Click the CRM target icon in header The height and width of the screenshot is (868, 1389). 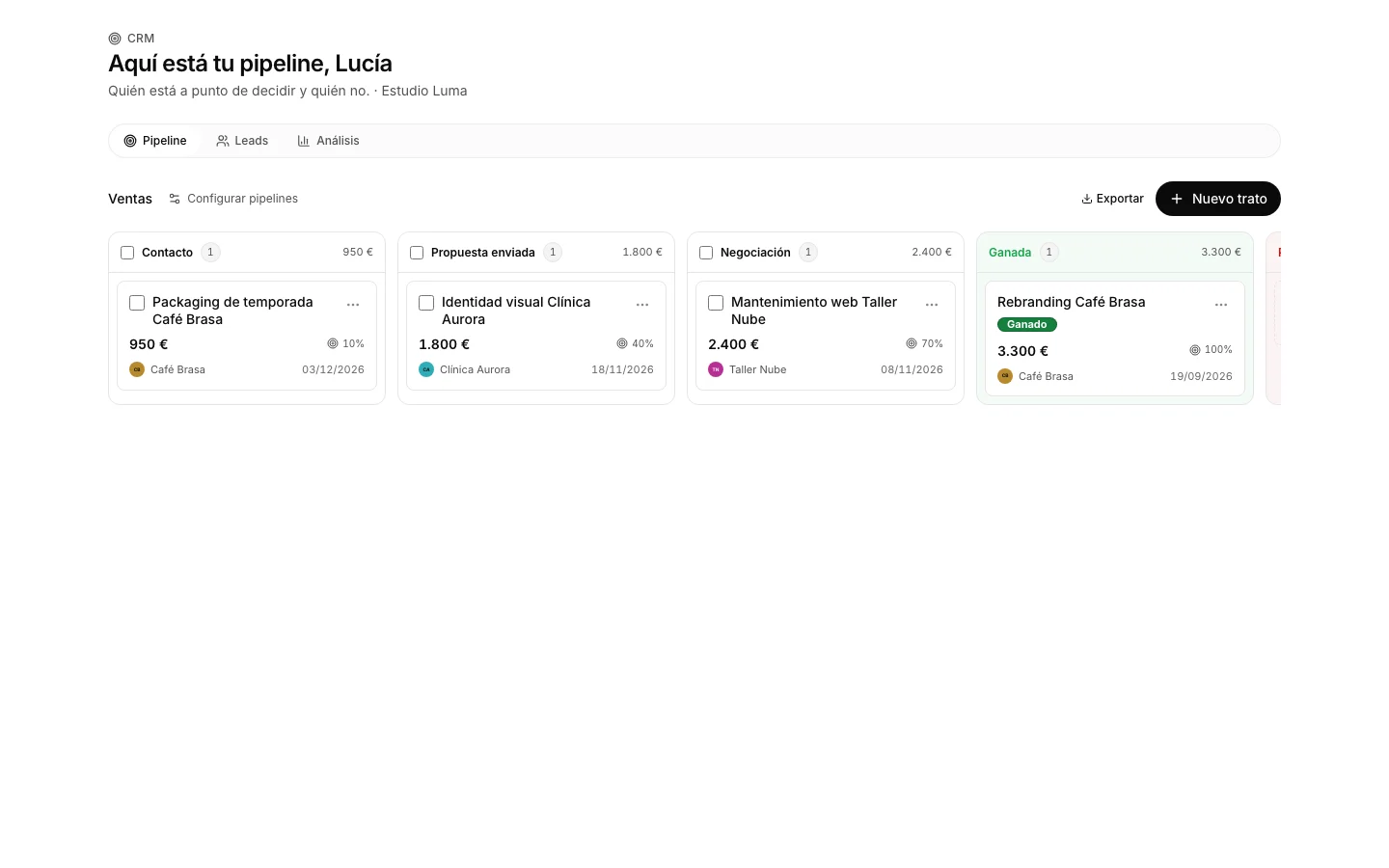point(115,39)
